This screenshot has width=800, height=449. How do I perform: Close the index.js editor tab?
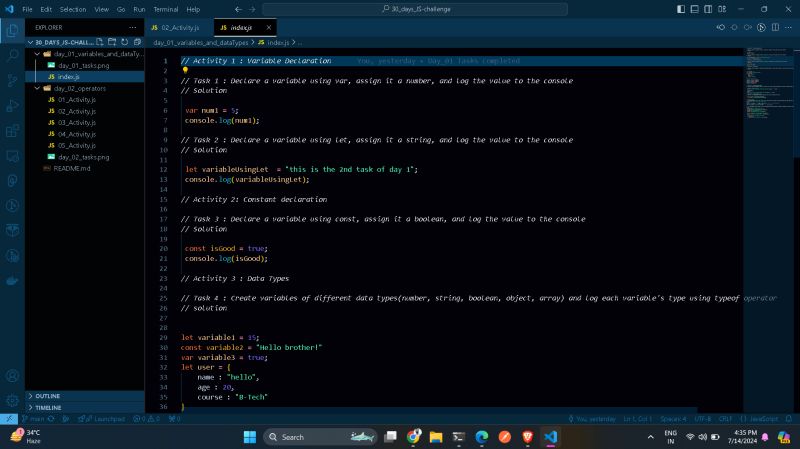(268, 28)
